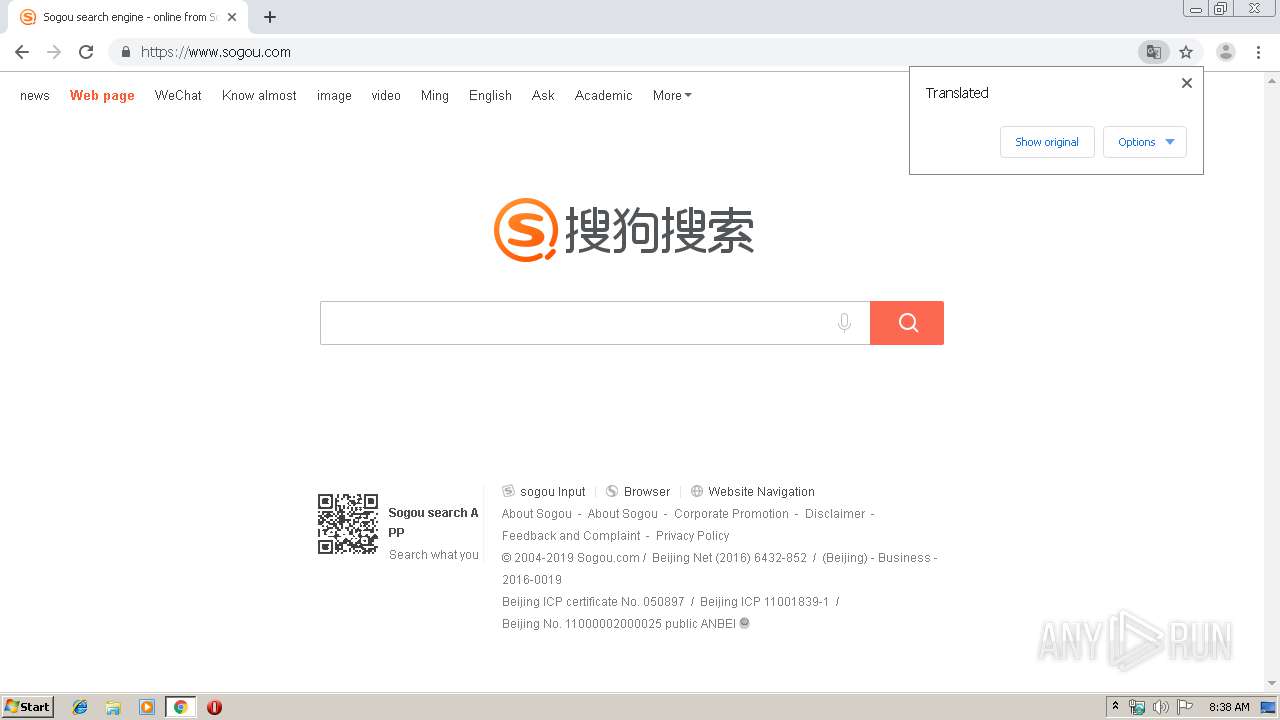The image size is (1280, 720).
Task: Open the file explorer taskbar icon
Action: click(x=113, y=707)
